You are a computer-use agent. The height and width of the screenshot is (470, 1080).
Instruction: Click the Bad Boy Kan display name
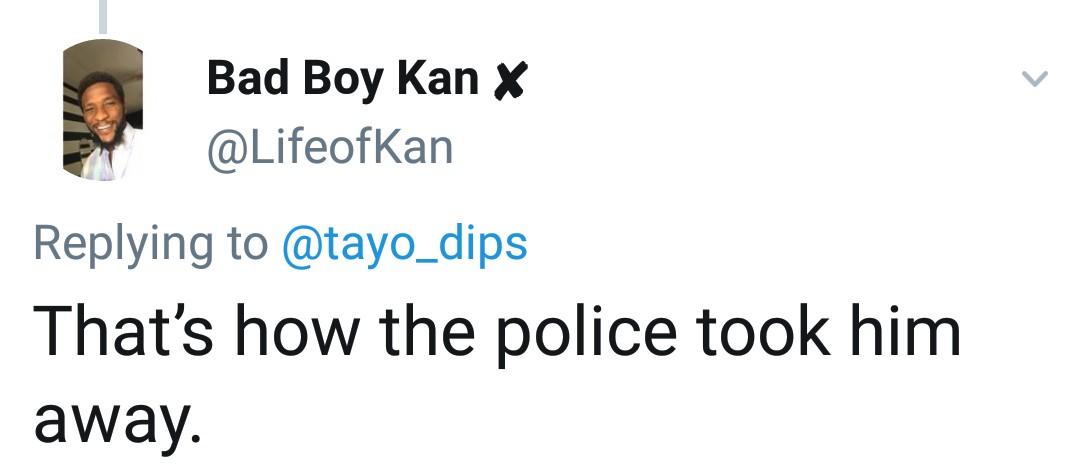(x=342, y=79)
